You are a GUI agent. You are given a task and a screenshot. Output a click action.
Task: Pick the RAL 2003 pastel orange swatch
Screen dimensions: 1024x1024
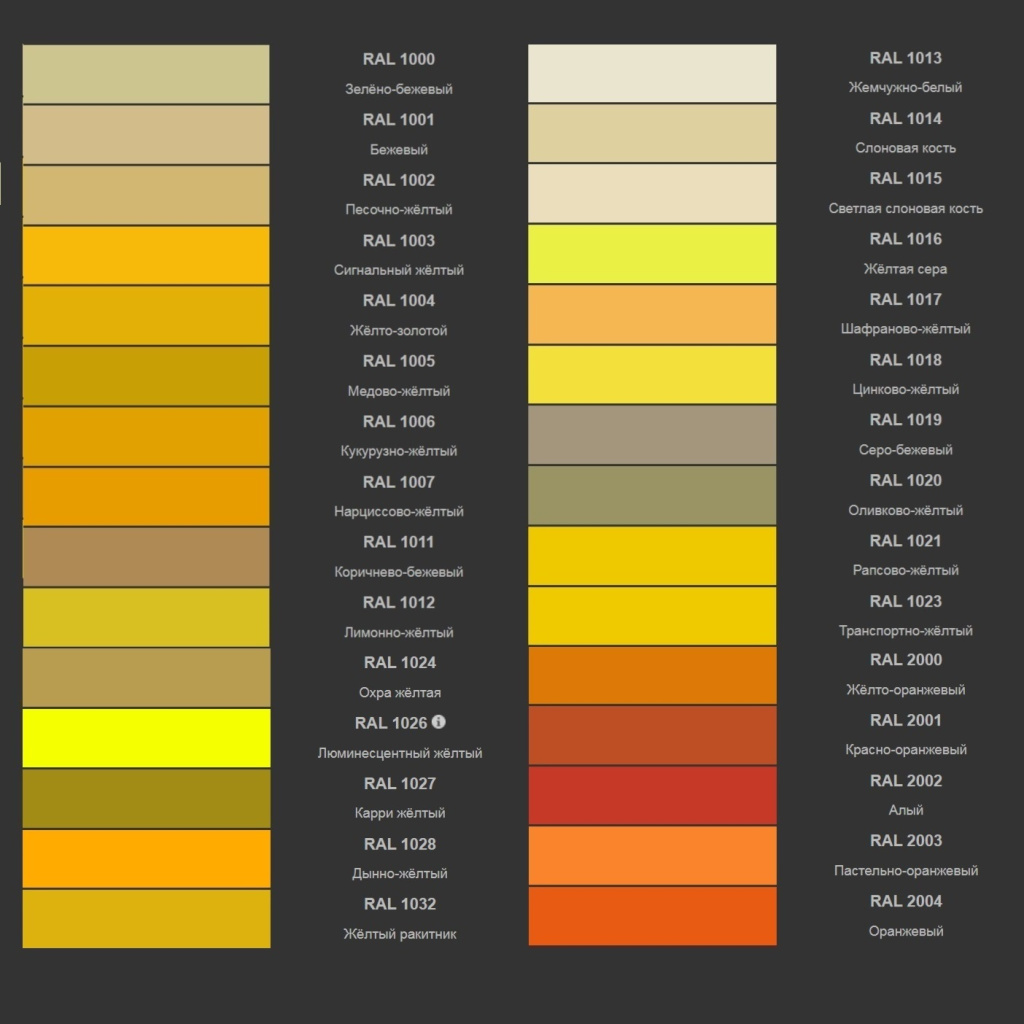(x=652, y=856)
